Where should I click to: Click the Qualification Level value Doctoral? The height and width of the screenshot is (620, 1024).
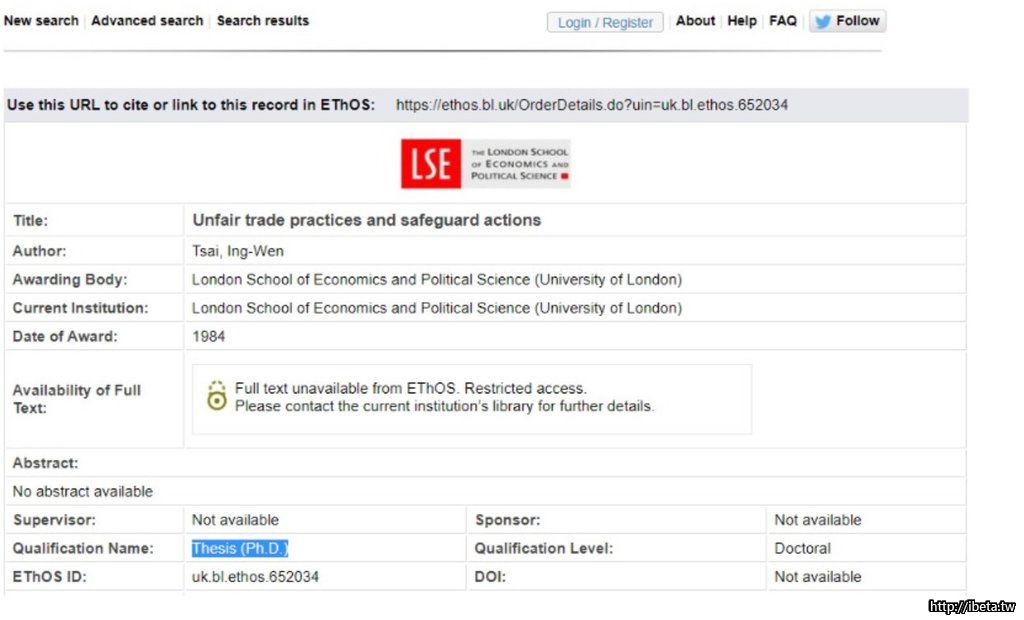[x=802, y=548]
